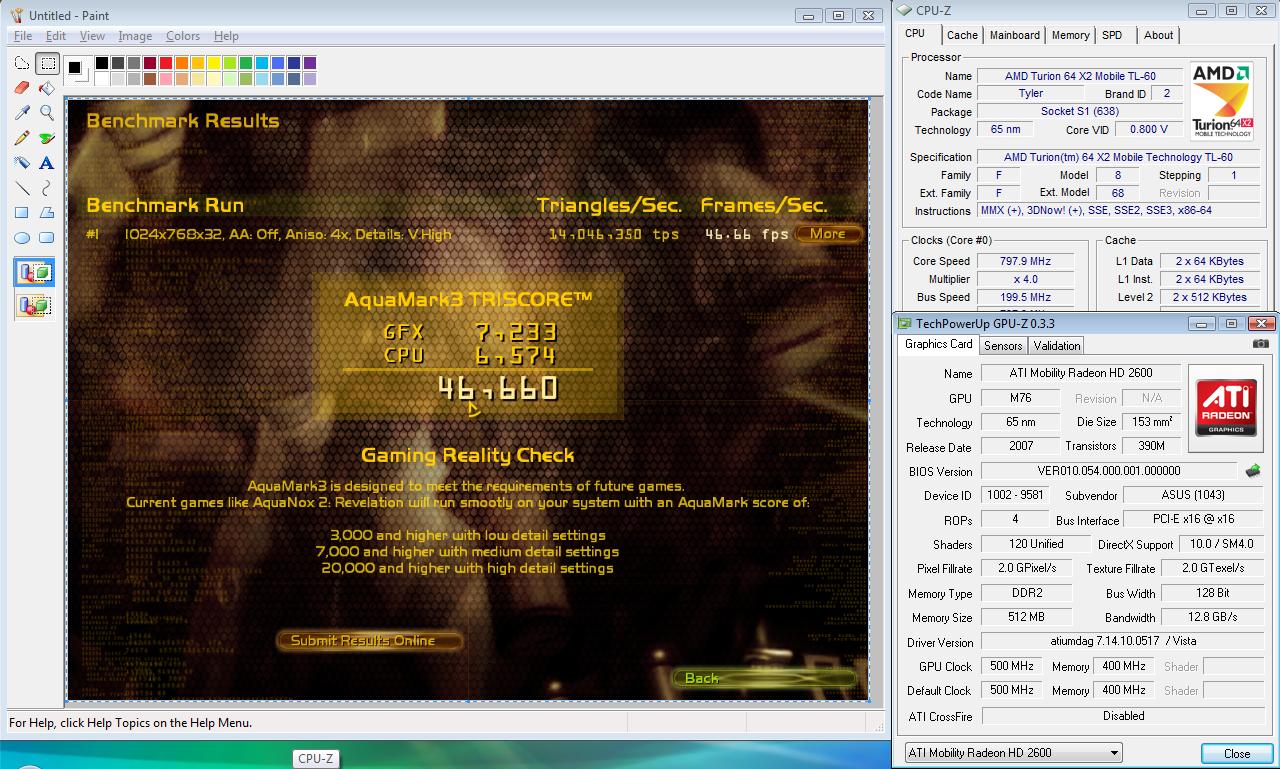Click the CPU-Z title bar icon

point(905,10)
